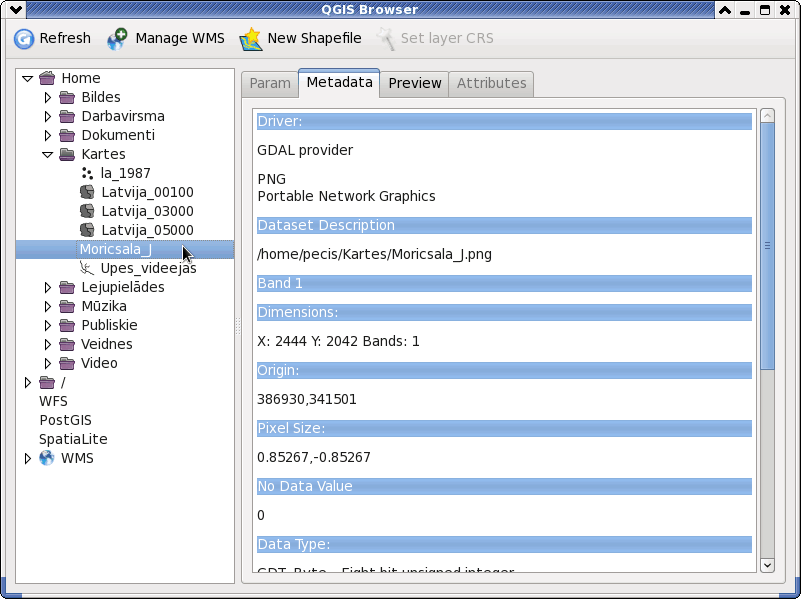Select the Moricsala_J raster layer
The height and width of the screenshot is (599, 801).
pyautogui.click(x=125, y=249)
